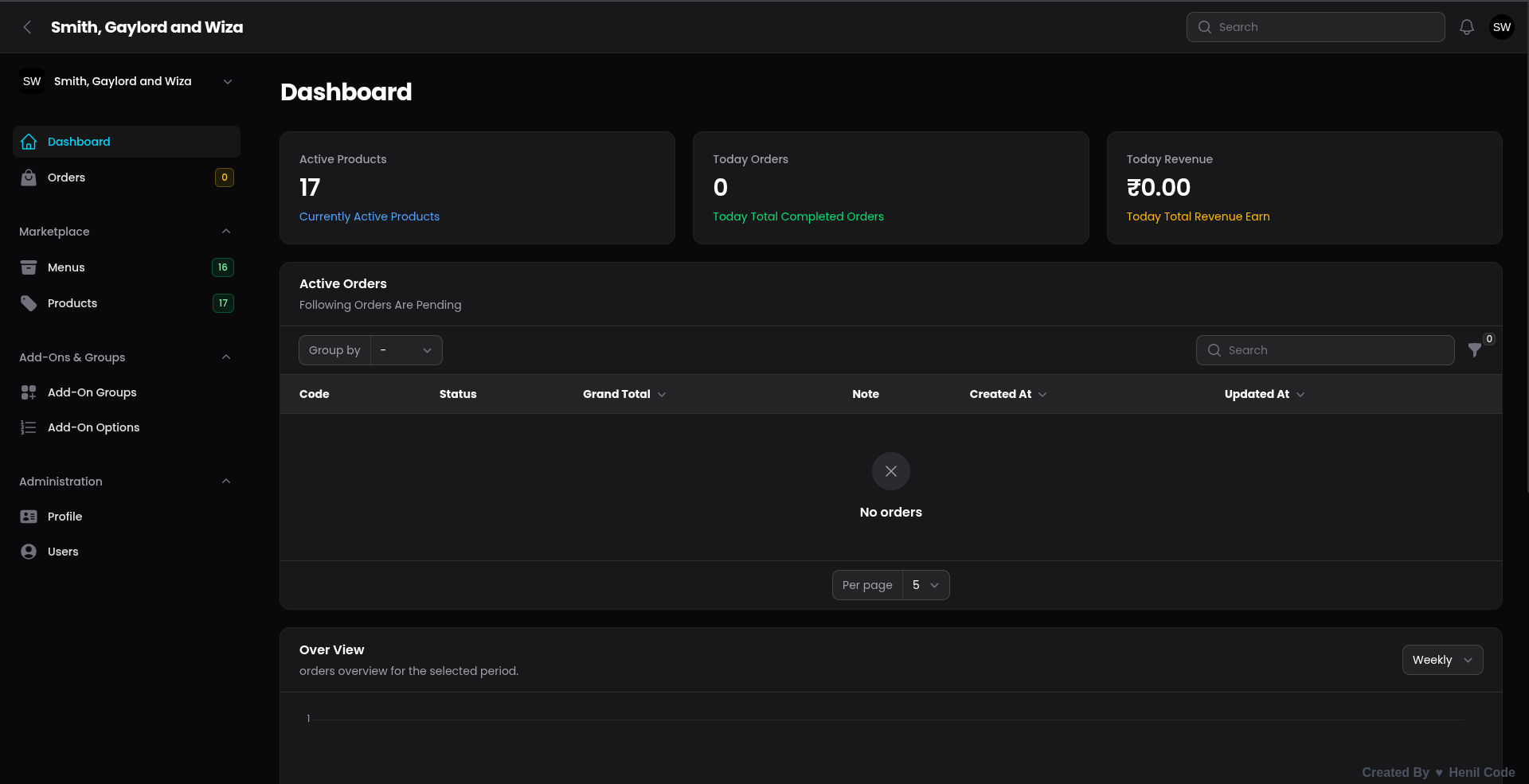Image resolution: width=1529 pixels, height=784 pixels.
Task: Click the Orders bag icon
Action: tap(29, 177)
